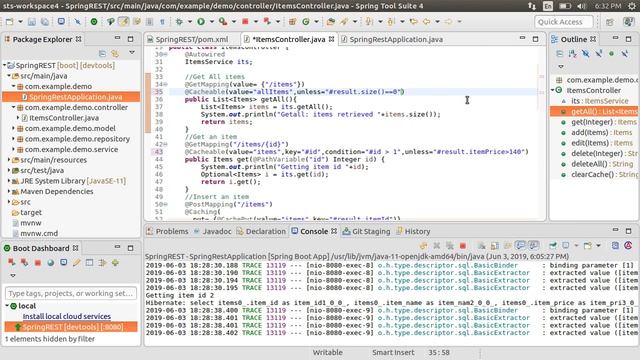Open the Package Explorer view menu arrow

pos(132,53)
